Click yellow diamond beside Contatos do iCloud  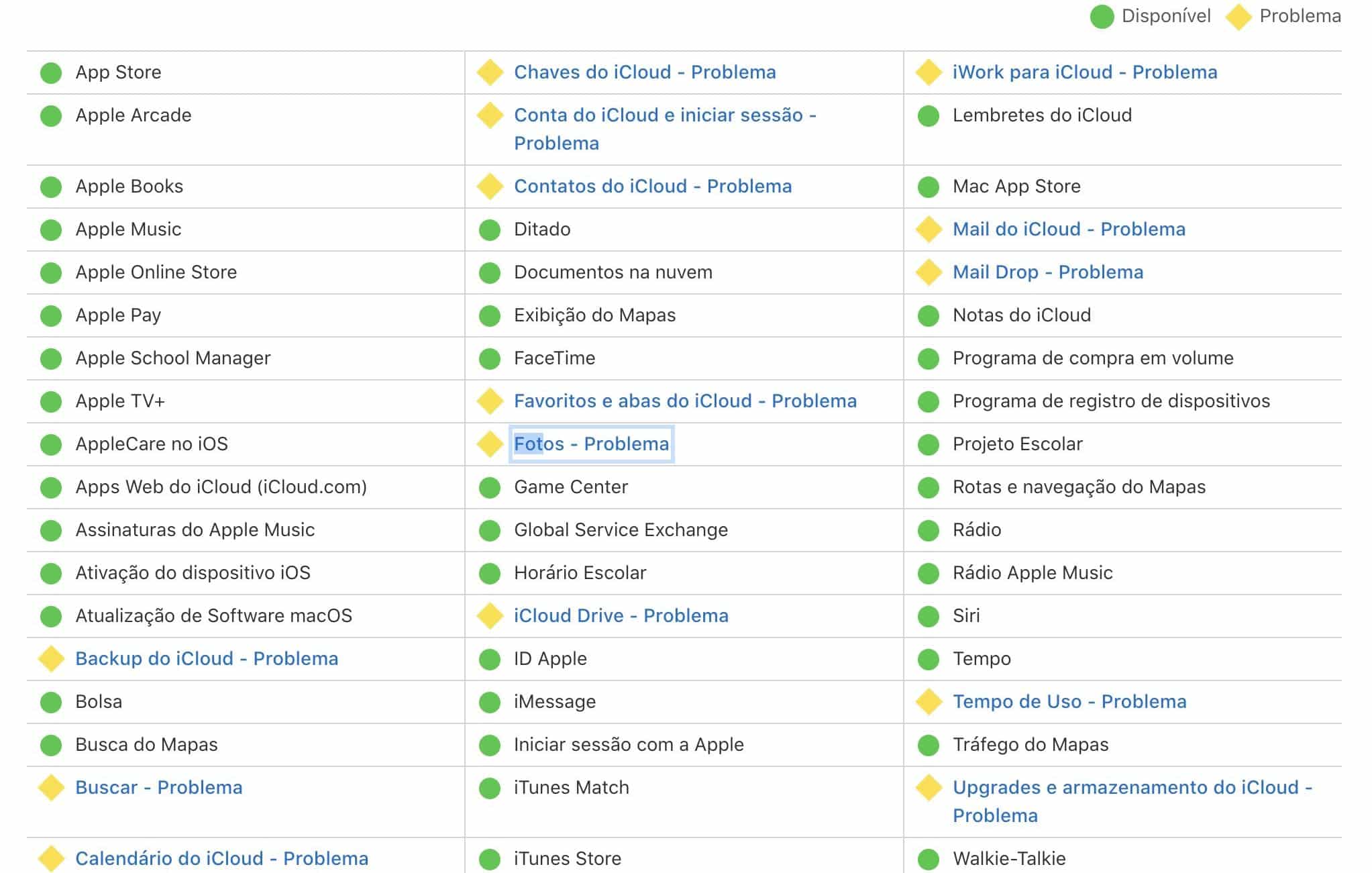(490, 187)
